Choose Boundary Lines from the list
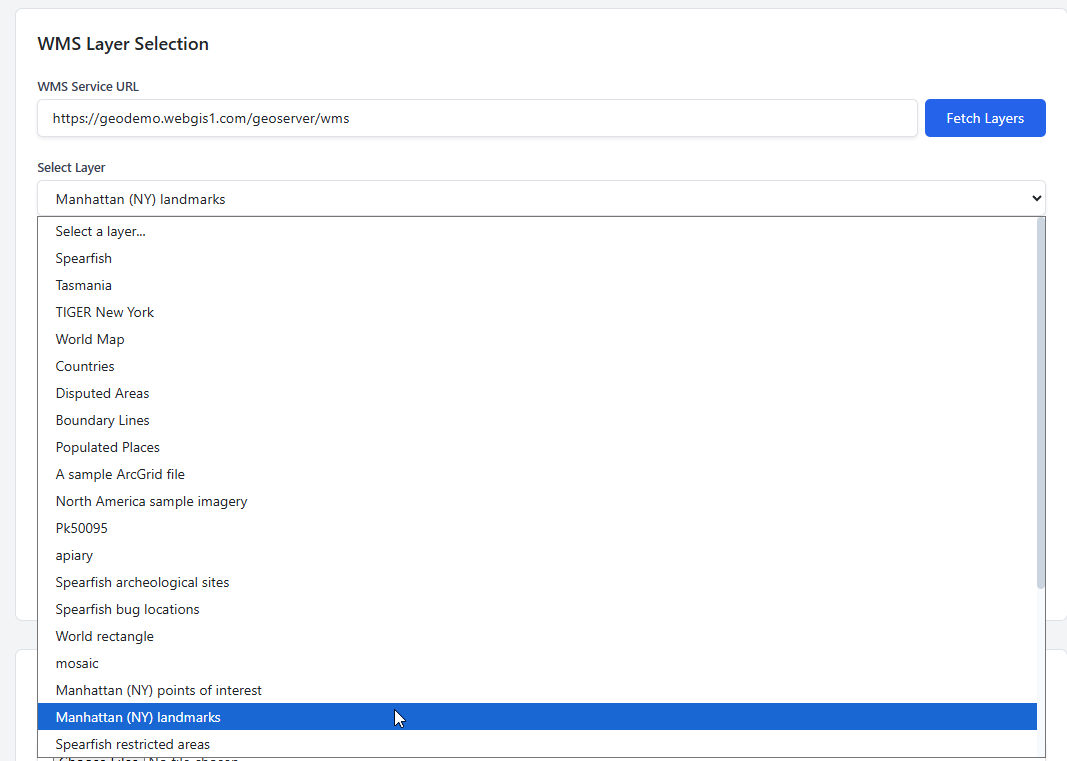Screen dimensions: 1067x761 click(x=102, y=420)
